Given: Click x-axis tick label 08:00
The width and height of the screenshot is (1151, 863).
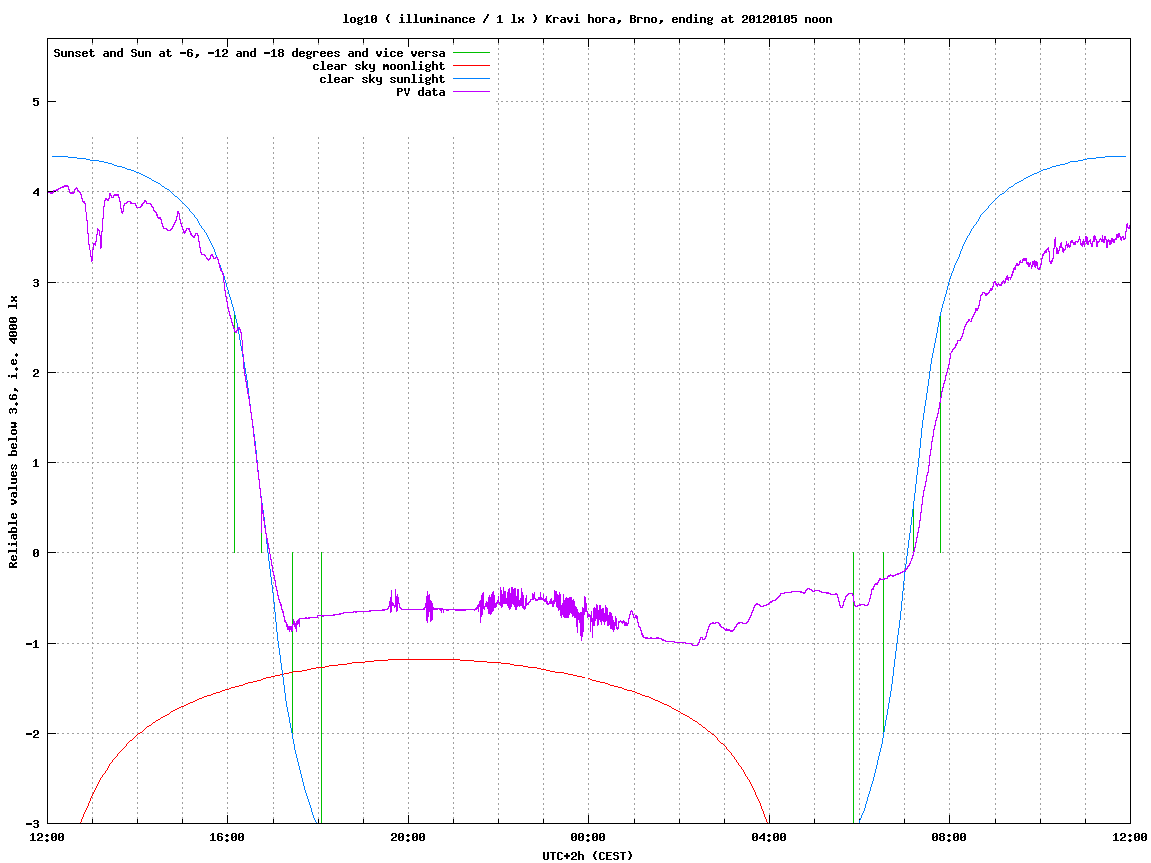Looking at the screenshot, I should click(950, 837).
